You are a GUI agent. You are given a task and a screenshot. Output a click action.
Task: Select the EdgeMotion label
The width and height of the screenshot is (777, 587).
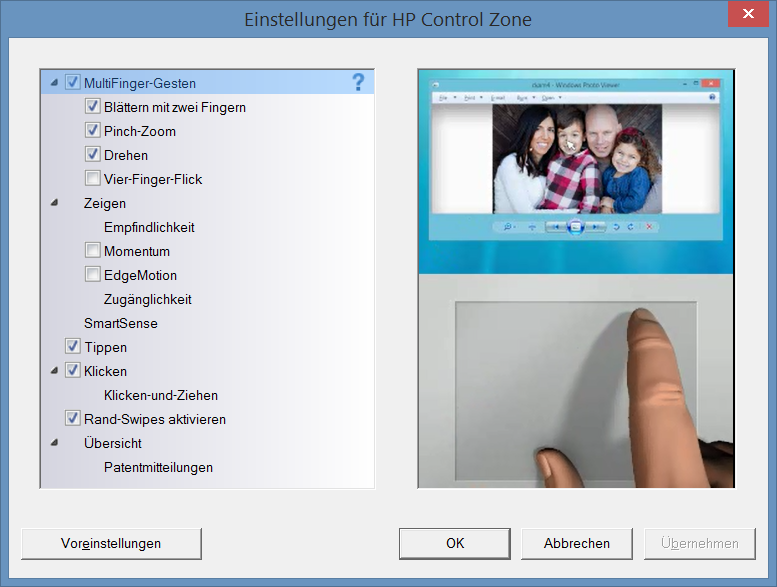(140, 275)
